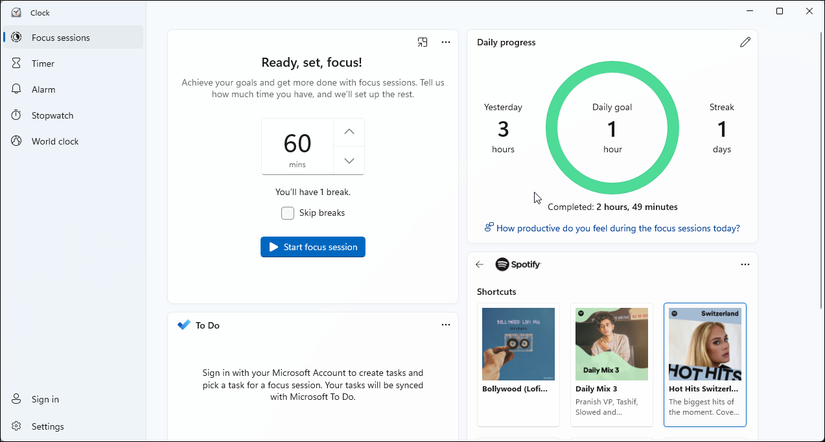Open the Spotify panel's more options menu
The height and width of the screenshot is (442, 825).
tap(744, 265)
